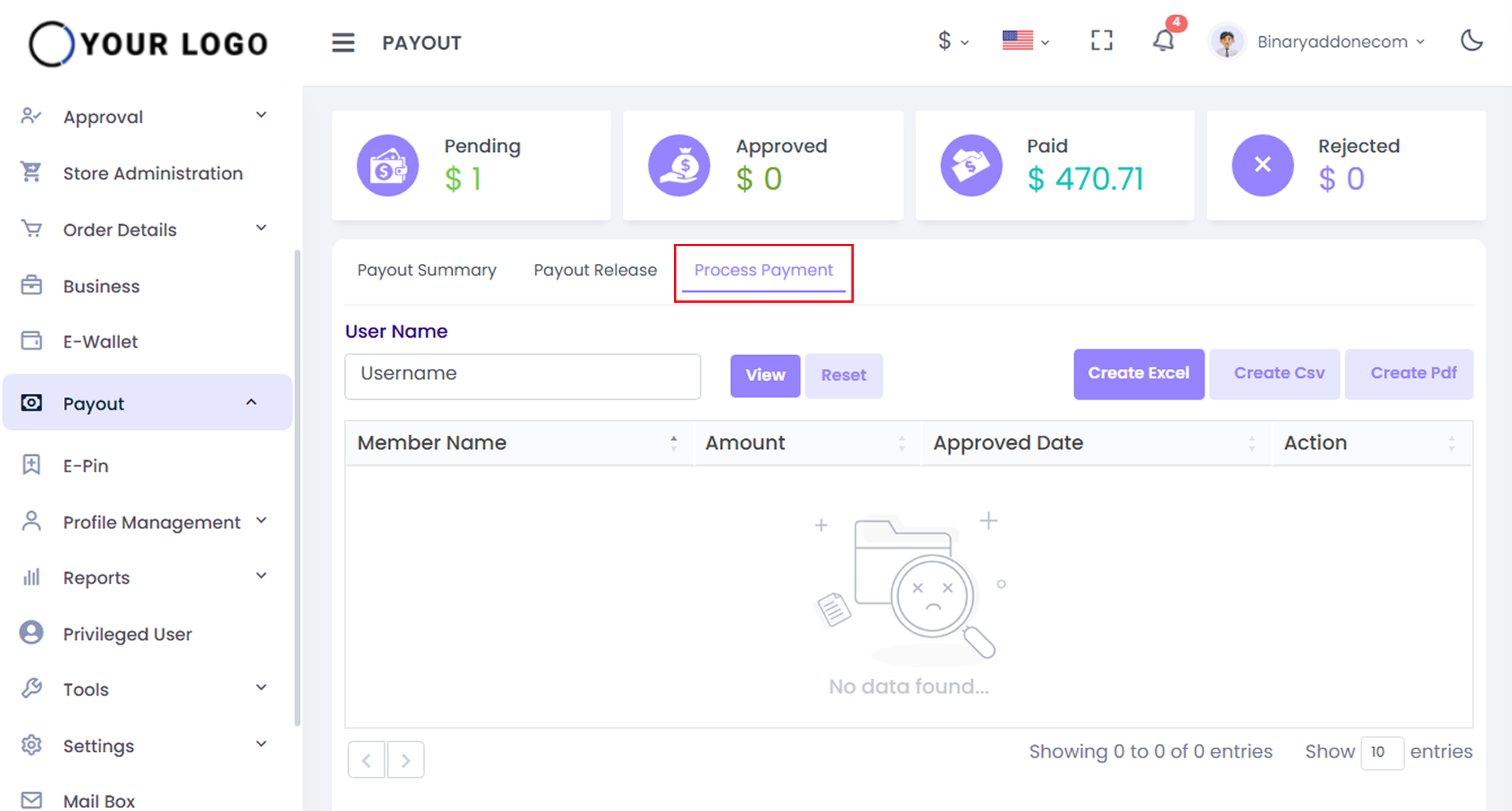The height and width of the screenshot is (811, 1512).
Task: Click the Reports bar chart icon
Action: [x=31, y=577]
